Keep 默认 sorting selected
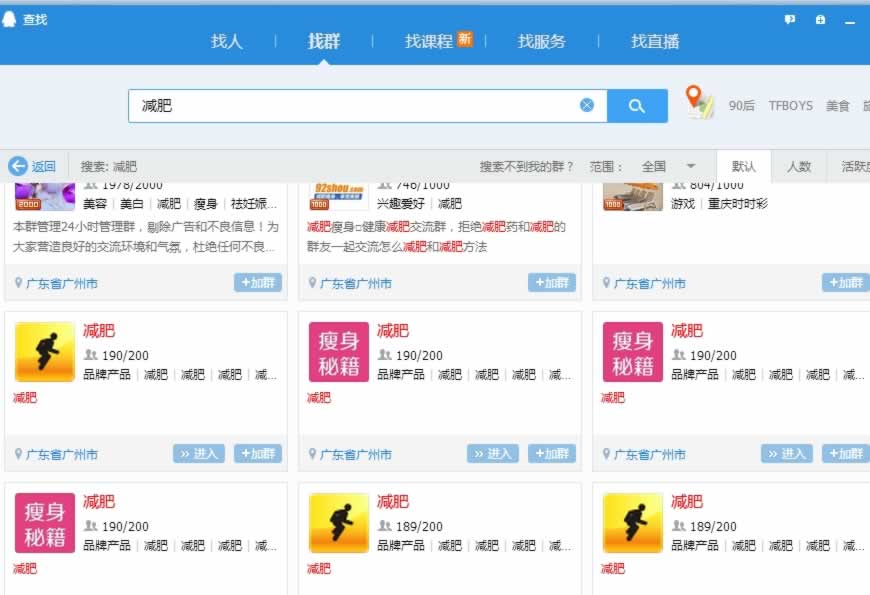 (746, 166)
